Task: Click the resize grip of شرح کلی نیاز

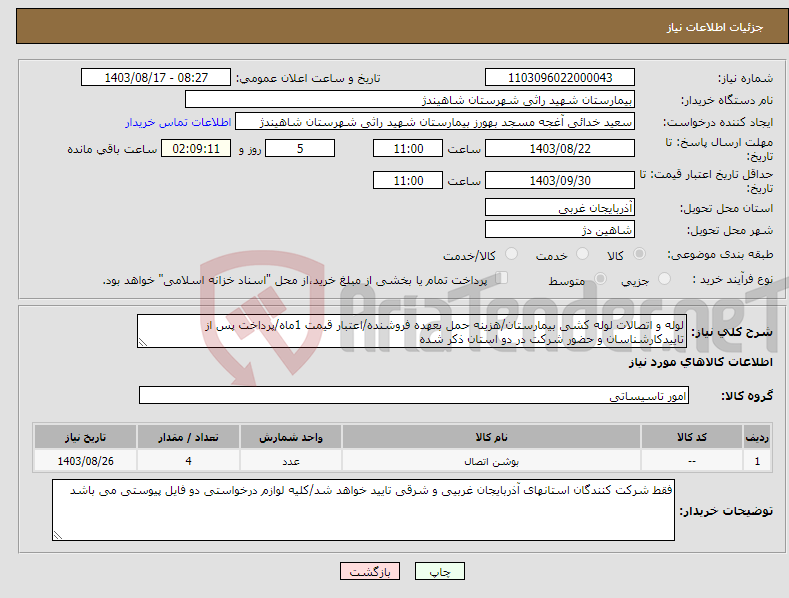Action: 143,342
